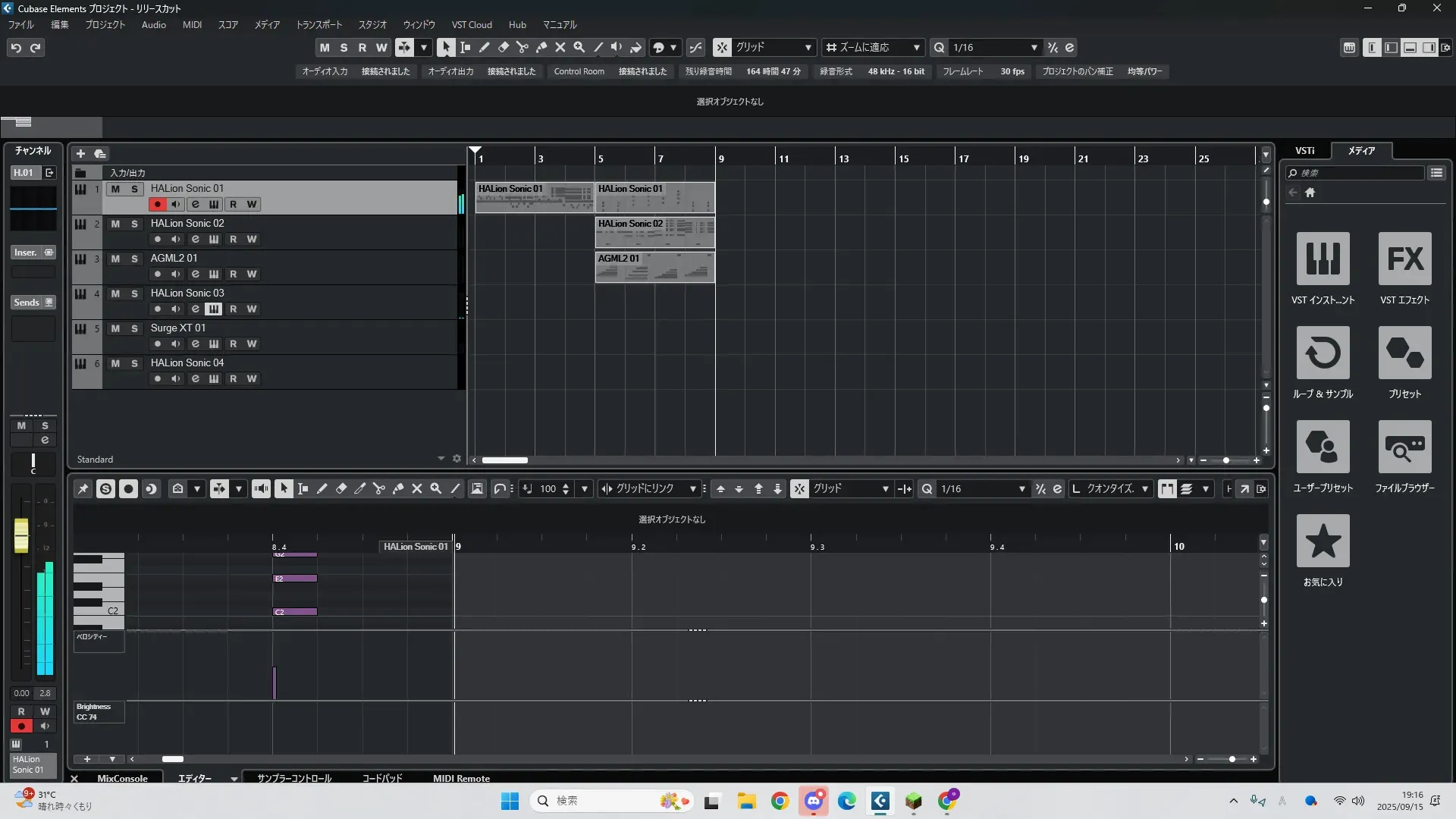
Task: Click the Favorites star tile
Action: (x=1323, y=541)
